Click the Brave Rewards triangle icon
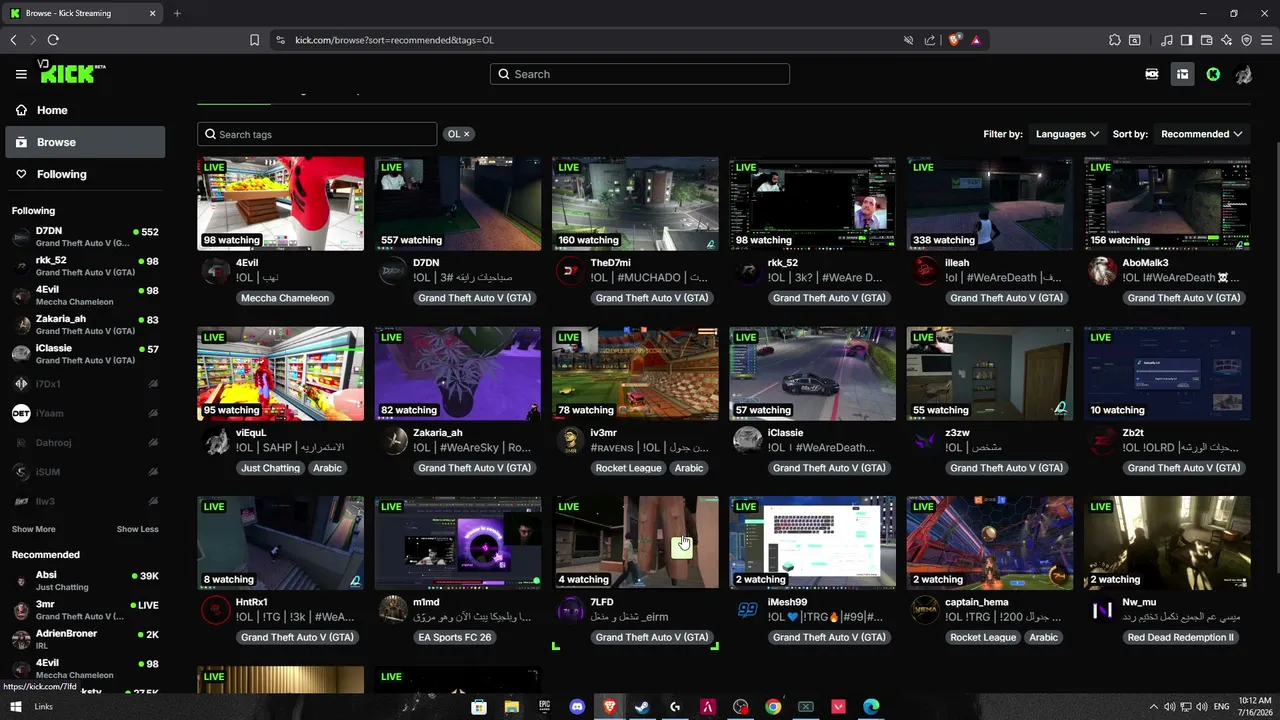 click(x=976, y=40)
